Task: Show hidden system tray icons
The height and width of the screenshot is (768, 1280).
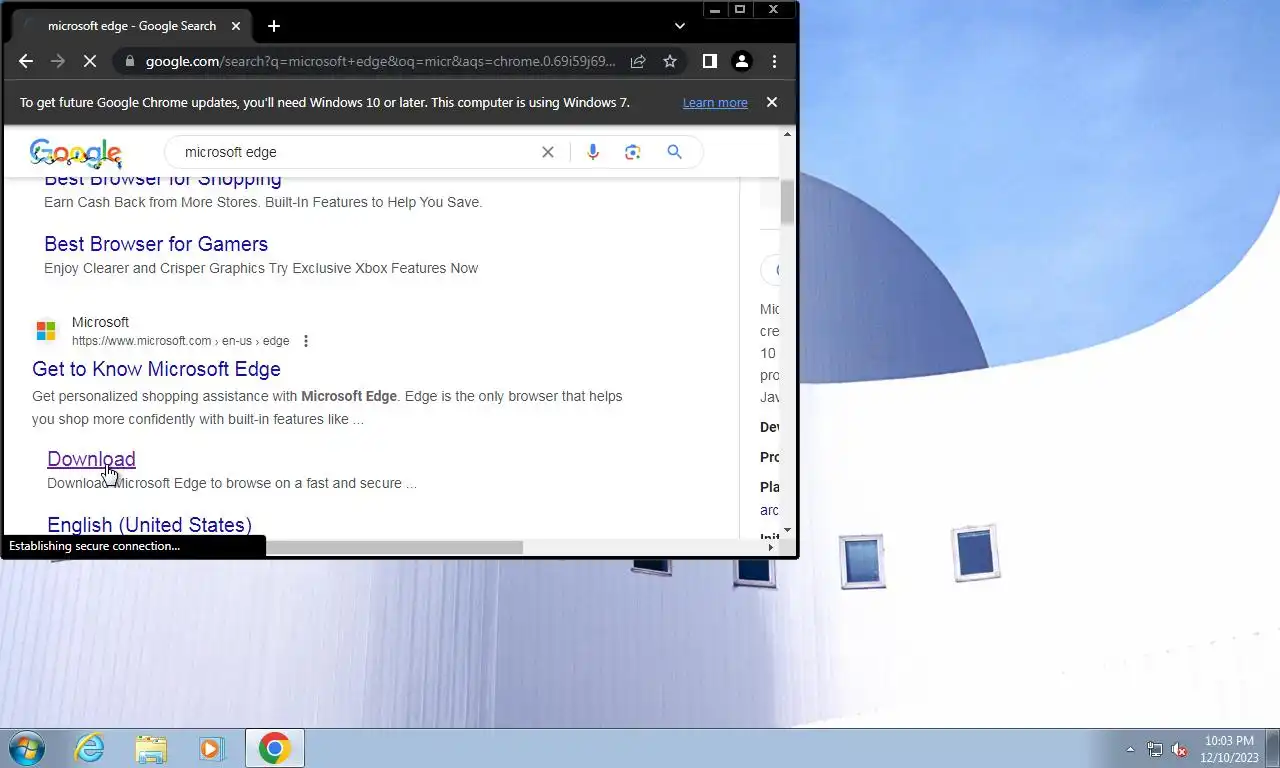Action: pyautogui.click(x=1131, y=749)
